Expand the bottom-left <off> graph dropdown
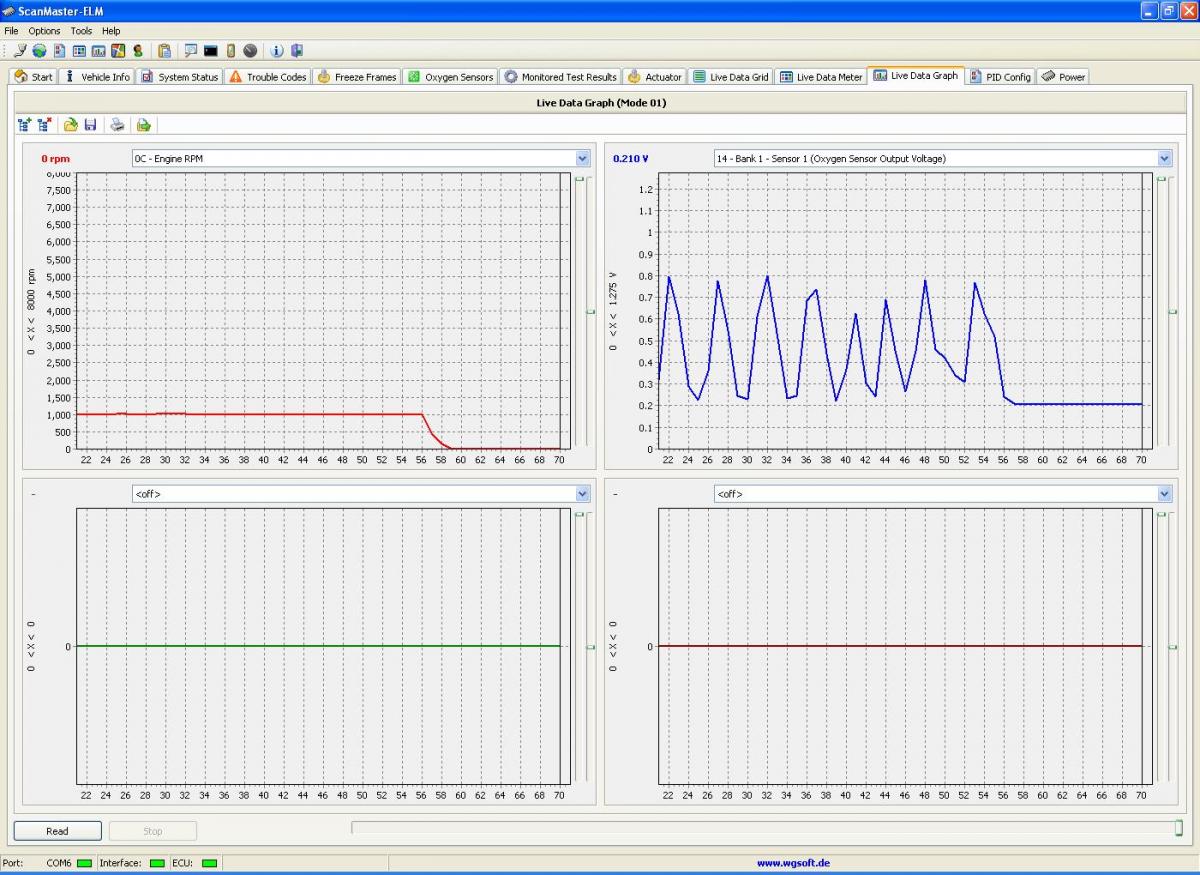The height and width of the screenshot is (875, 1200). 583,494
